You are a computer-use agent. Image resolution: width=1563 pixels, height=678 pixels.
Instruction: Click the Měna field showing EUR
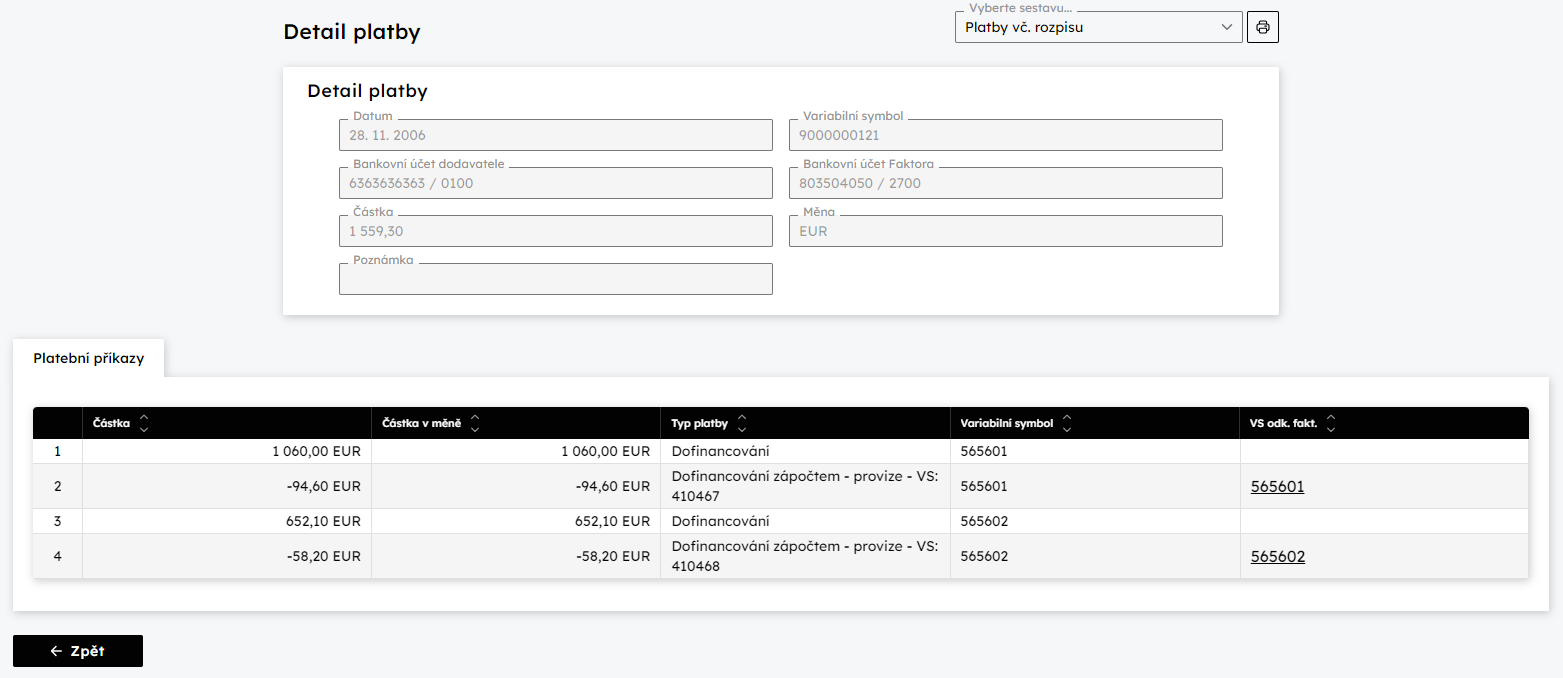click(1006, 231)
